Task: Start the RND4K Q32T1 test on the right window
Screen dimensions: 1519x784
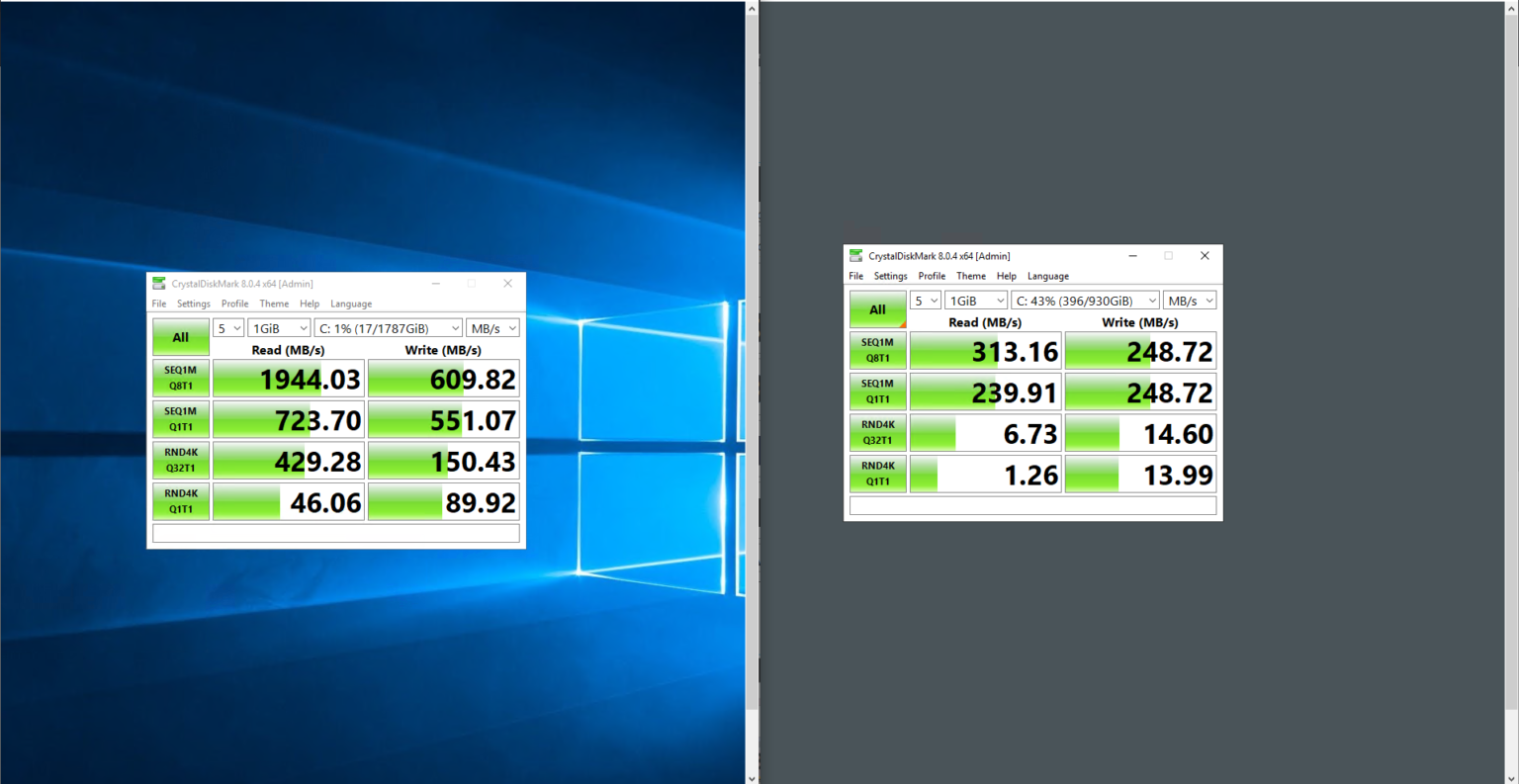Action: tap(878, 432)
